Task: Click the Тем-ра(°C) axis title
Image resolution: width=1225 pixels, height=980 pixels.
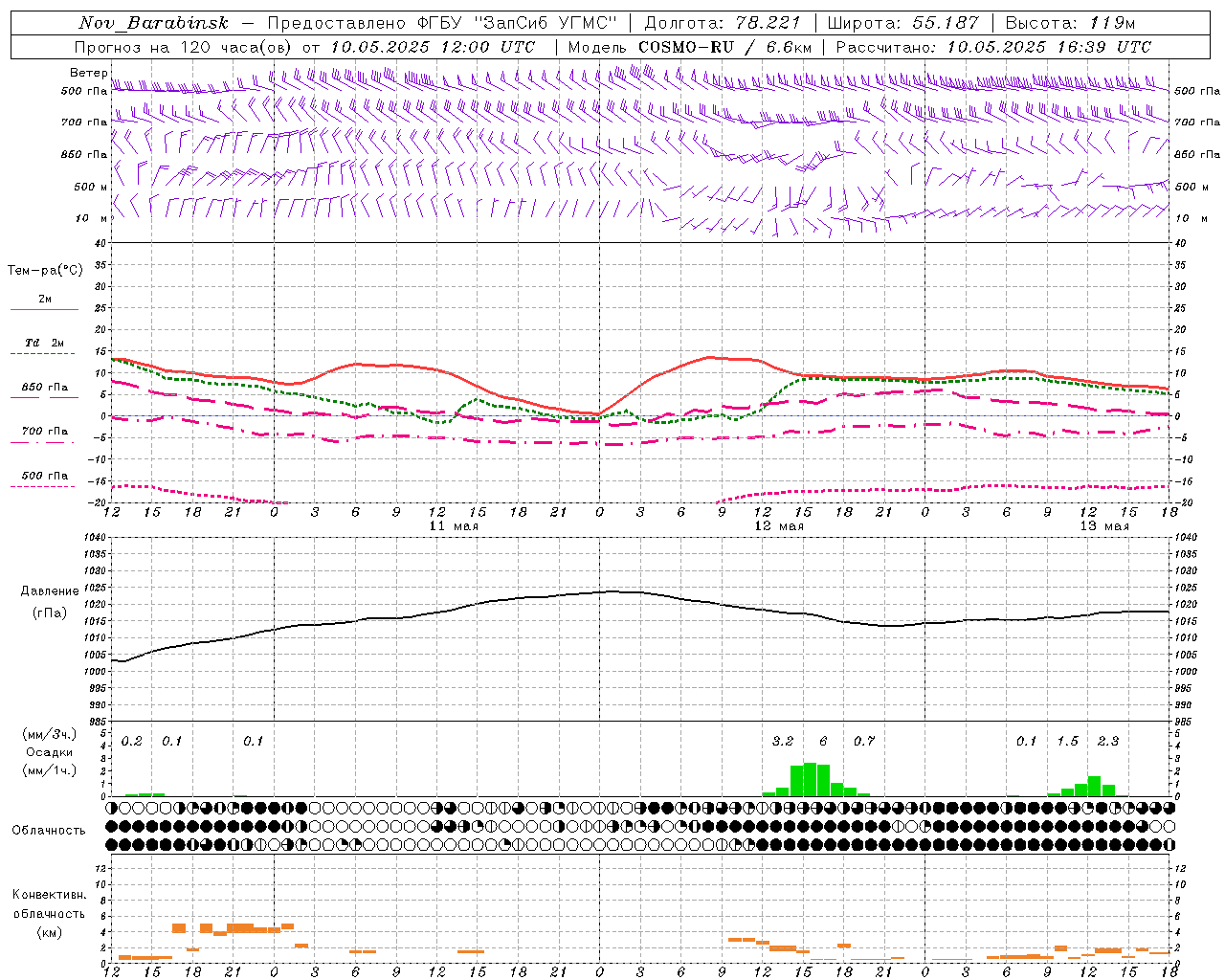Action: coord(45,271)
